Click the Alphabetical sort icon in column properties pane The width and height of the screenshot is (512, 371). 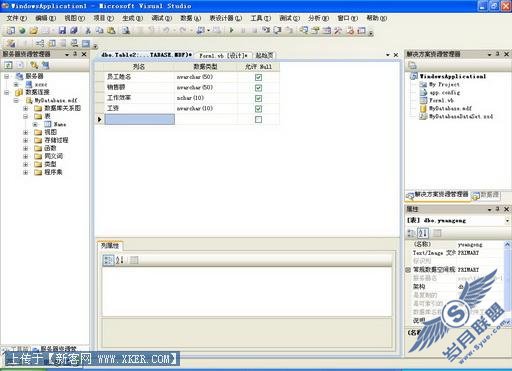(120, 260)
